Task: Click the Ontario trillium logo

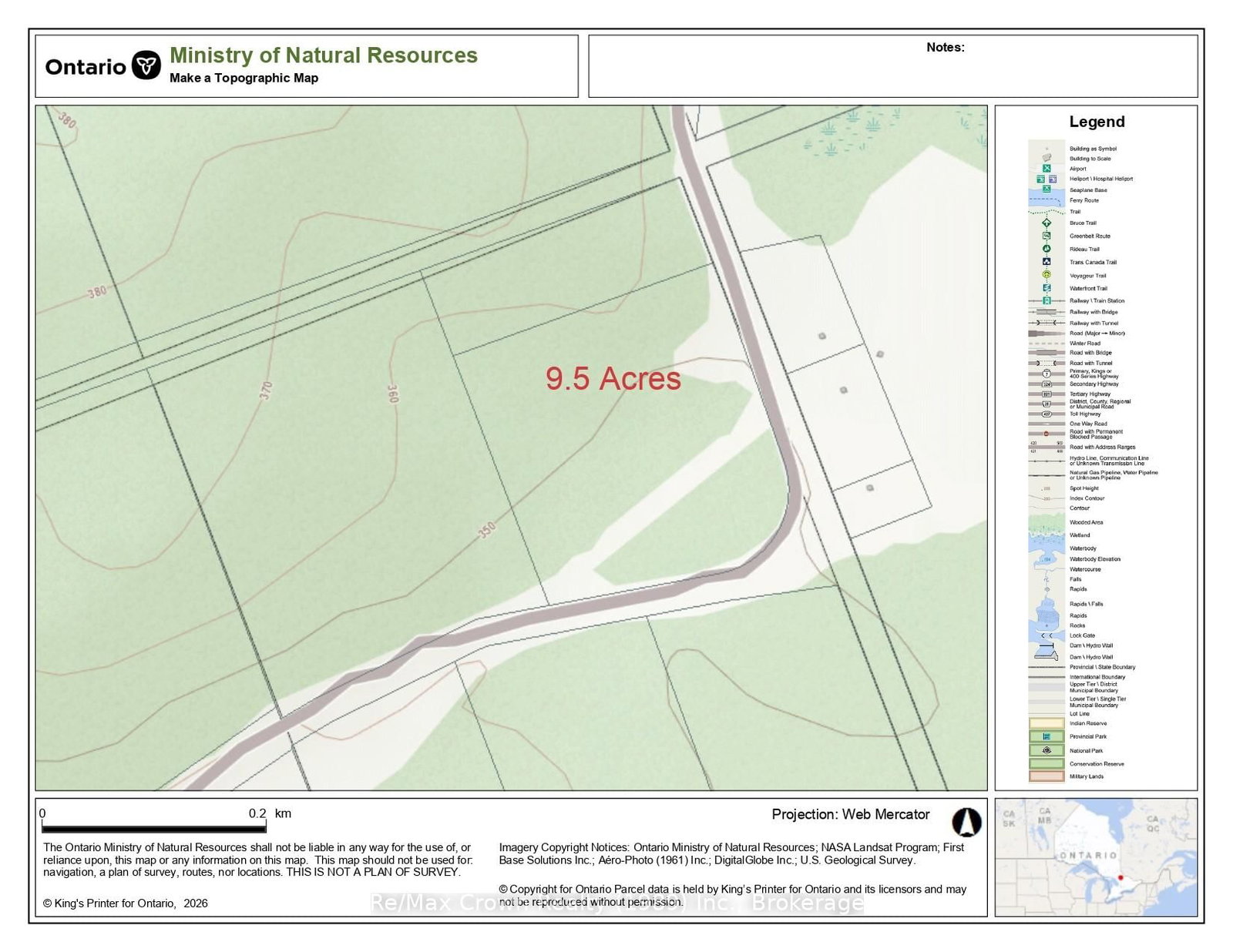Action: click(x=146, y=65)
